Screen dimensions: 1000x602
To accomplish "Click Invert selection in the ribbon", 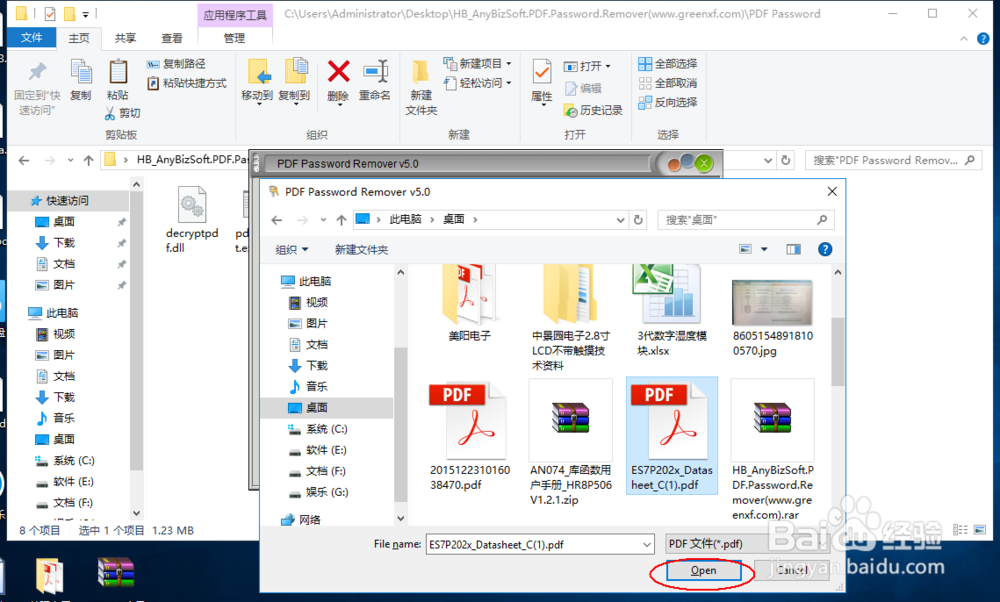I will point(668,102).
